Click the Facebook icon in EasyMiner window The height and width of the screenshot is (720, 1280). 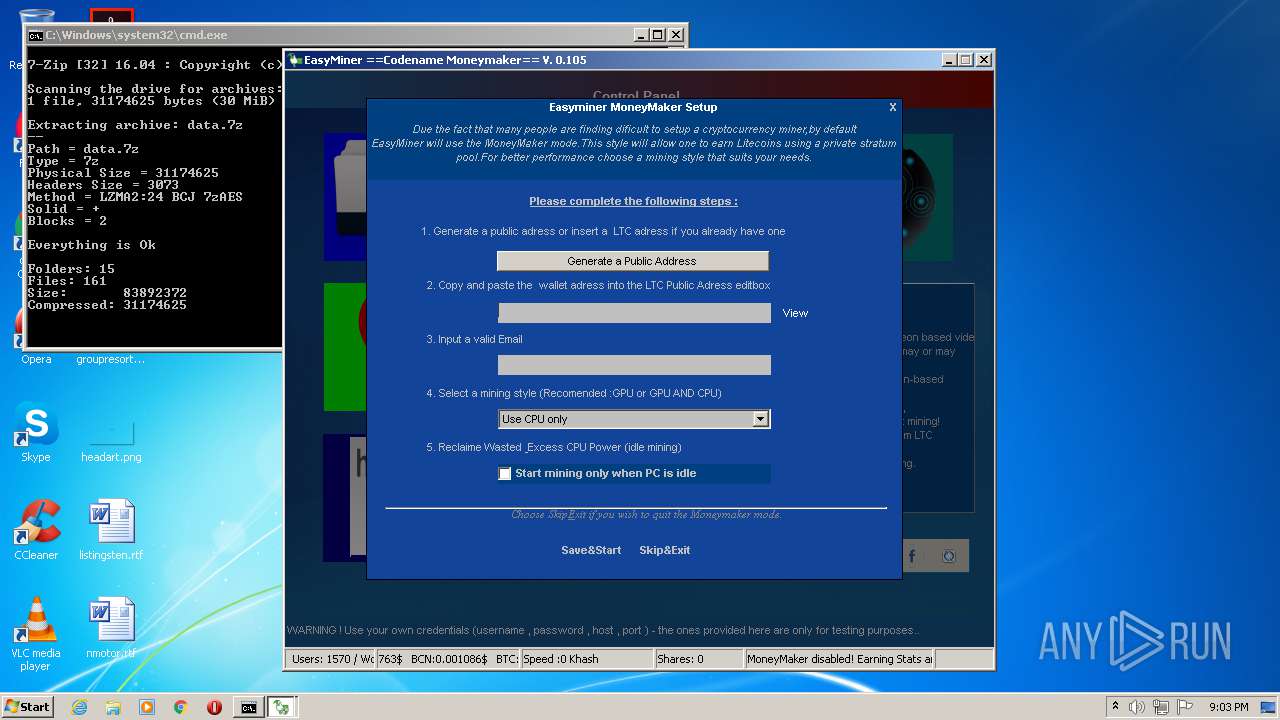911,556
